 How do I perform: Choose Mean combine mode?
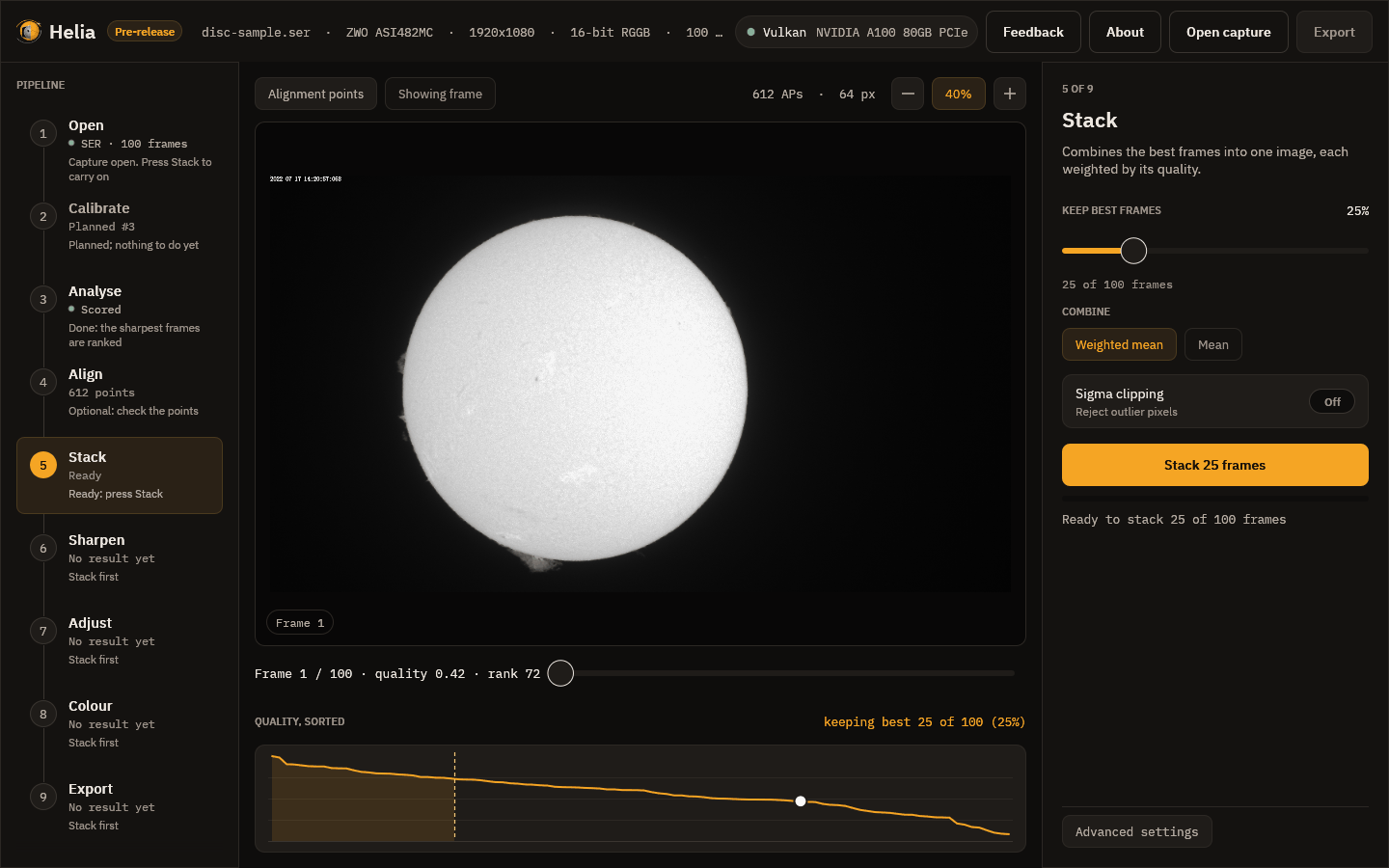tap(1213, 344)
